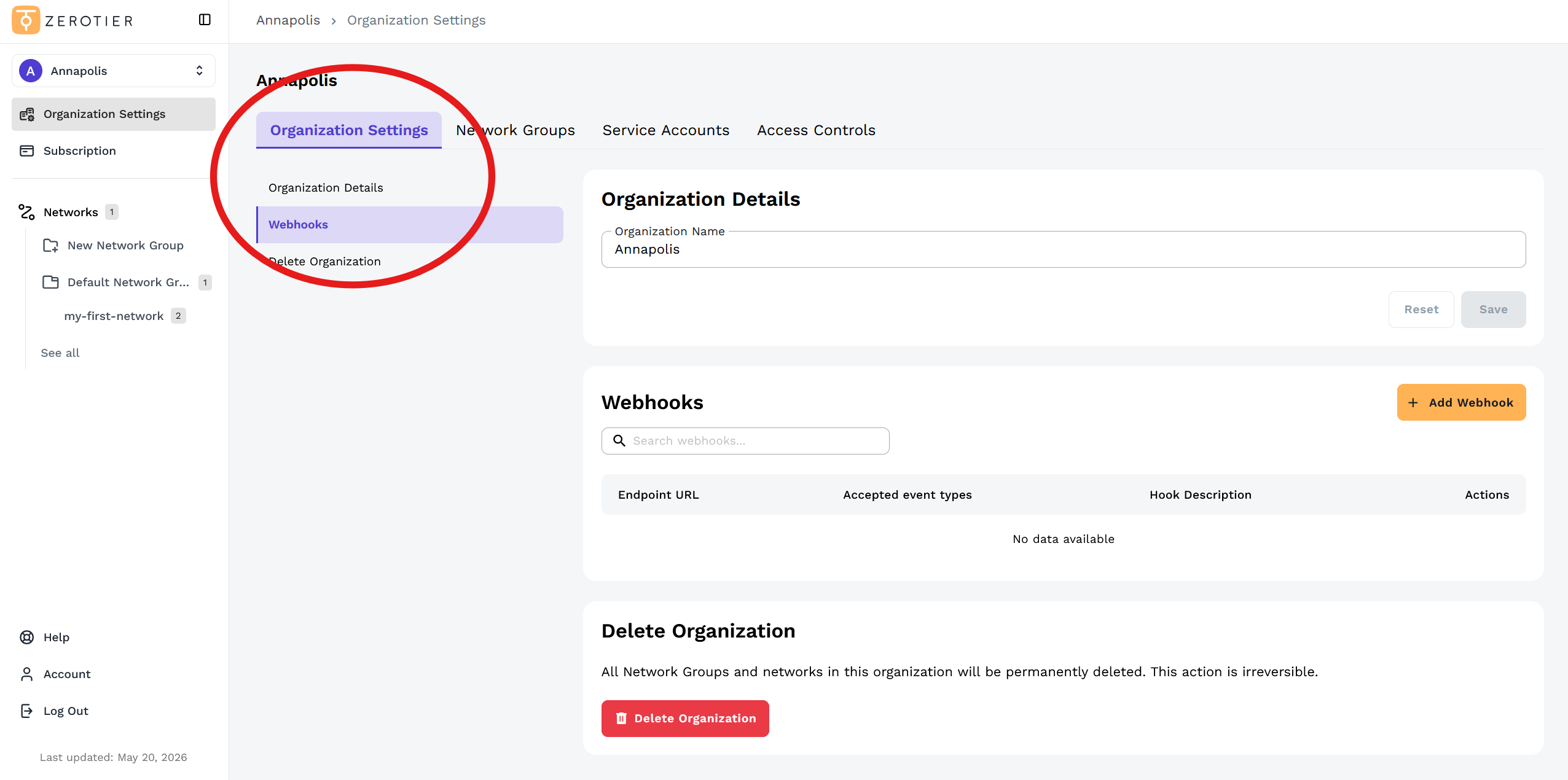Click the Last updated May 20, 2026 text
This screenshot has width=1568, height=780.
114,757
